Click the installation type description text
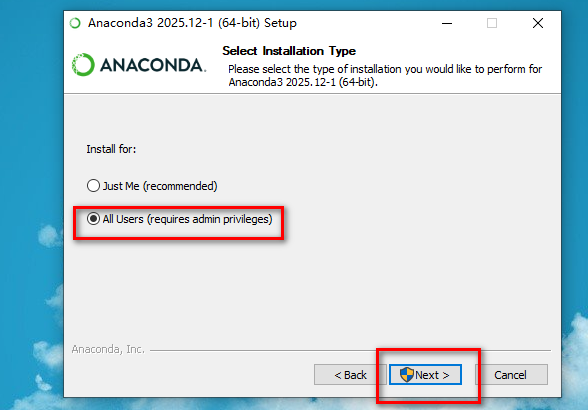 (x=385, y=75)
